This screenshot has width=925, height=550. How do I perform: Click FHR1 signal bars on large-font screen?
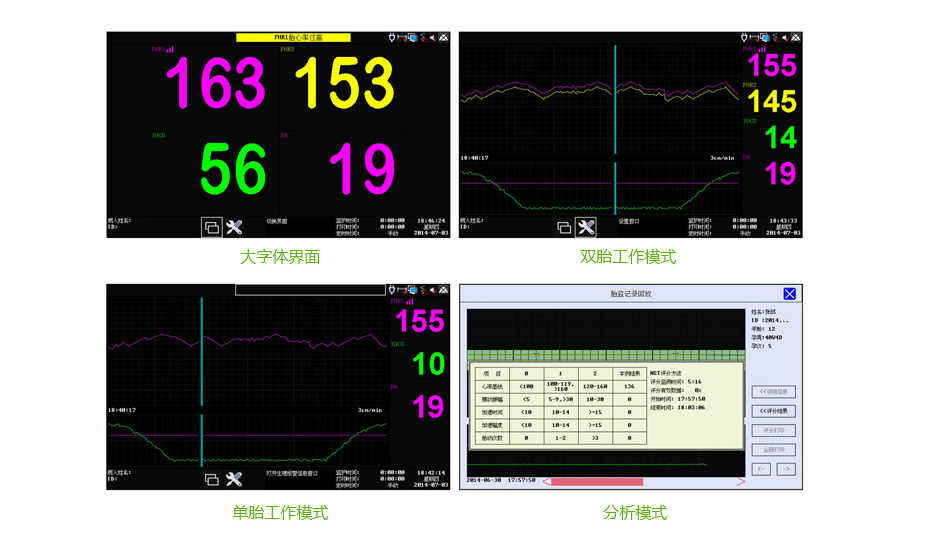pos(170,50)
